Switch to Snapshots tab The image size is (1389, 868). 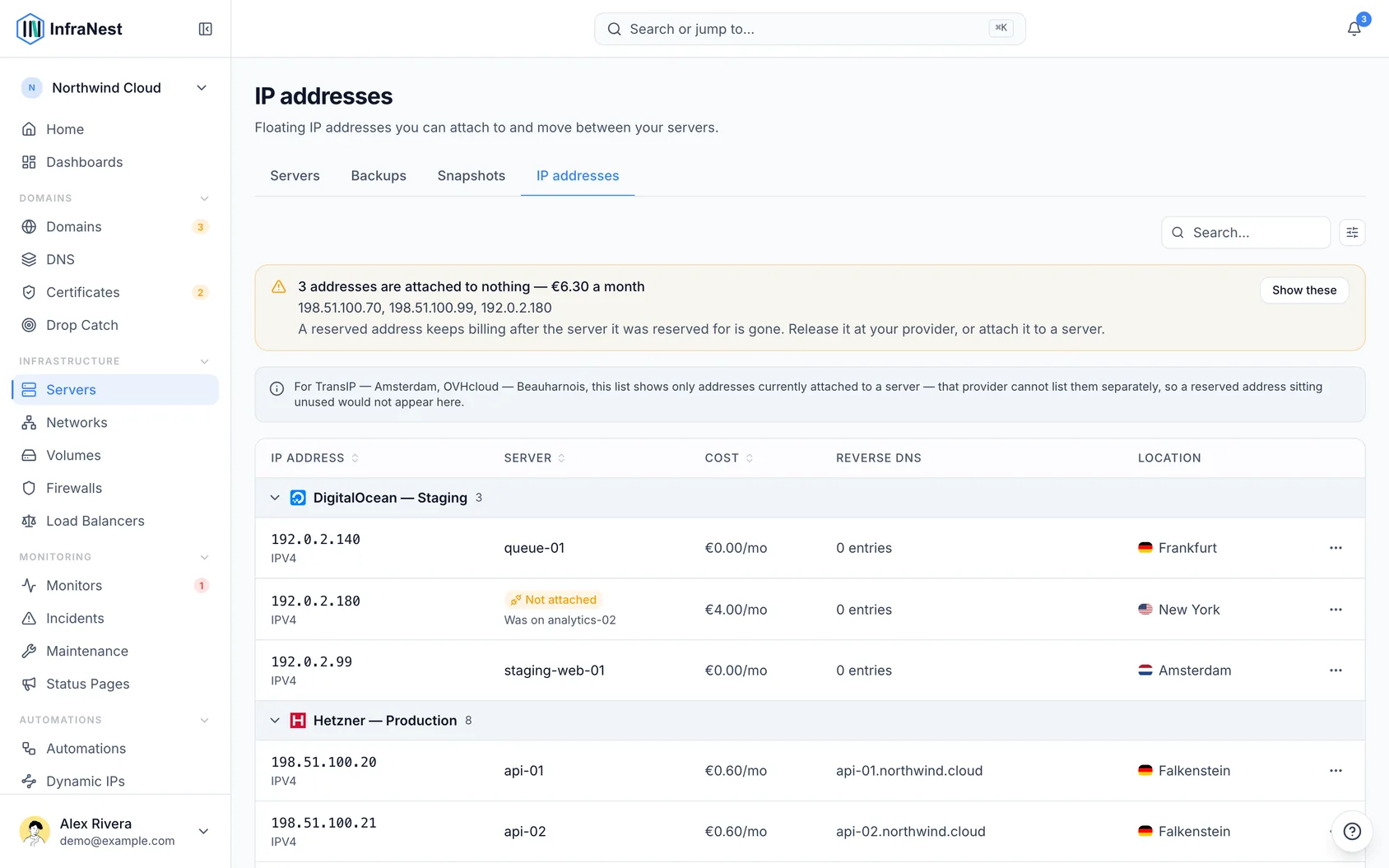click(472, 176)
